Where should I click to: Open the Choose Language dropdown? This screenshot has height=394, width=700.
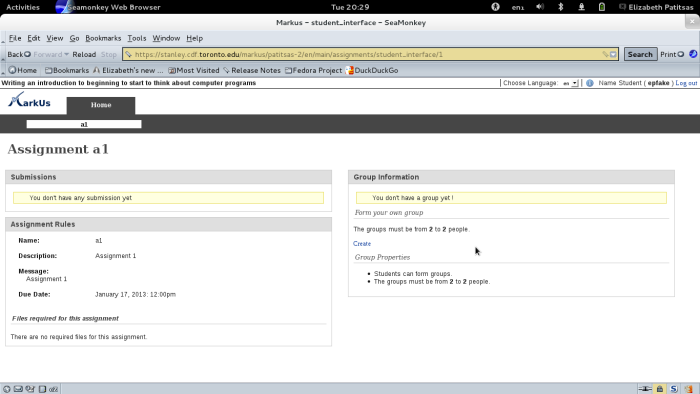point(570,83)
